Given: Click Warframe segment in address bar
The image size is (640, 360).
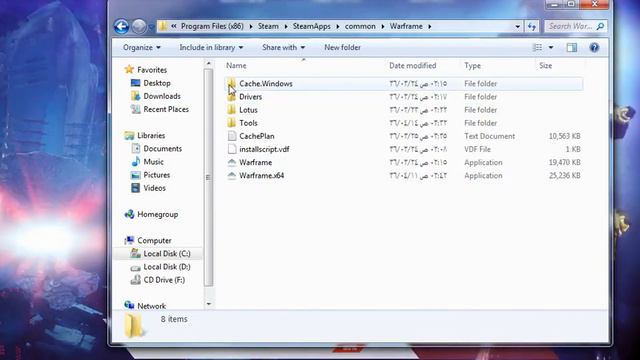Looking at the screenshot, I should click(406, 26).
